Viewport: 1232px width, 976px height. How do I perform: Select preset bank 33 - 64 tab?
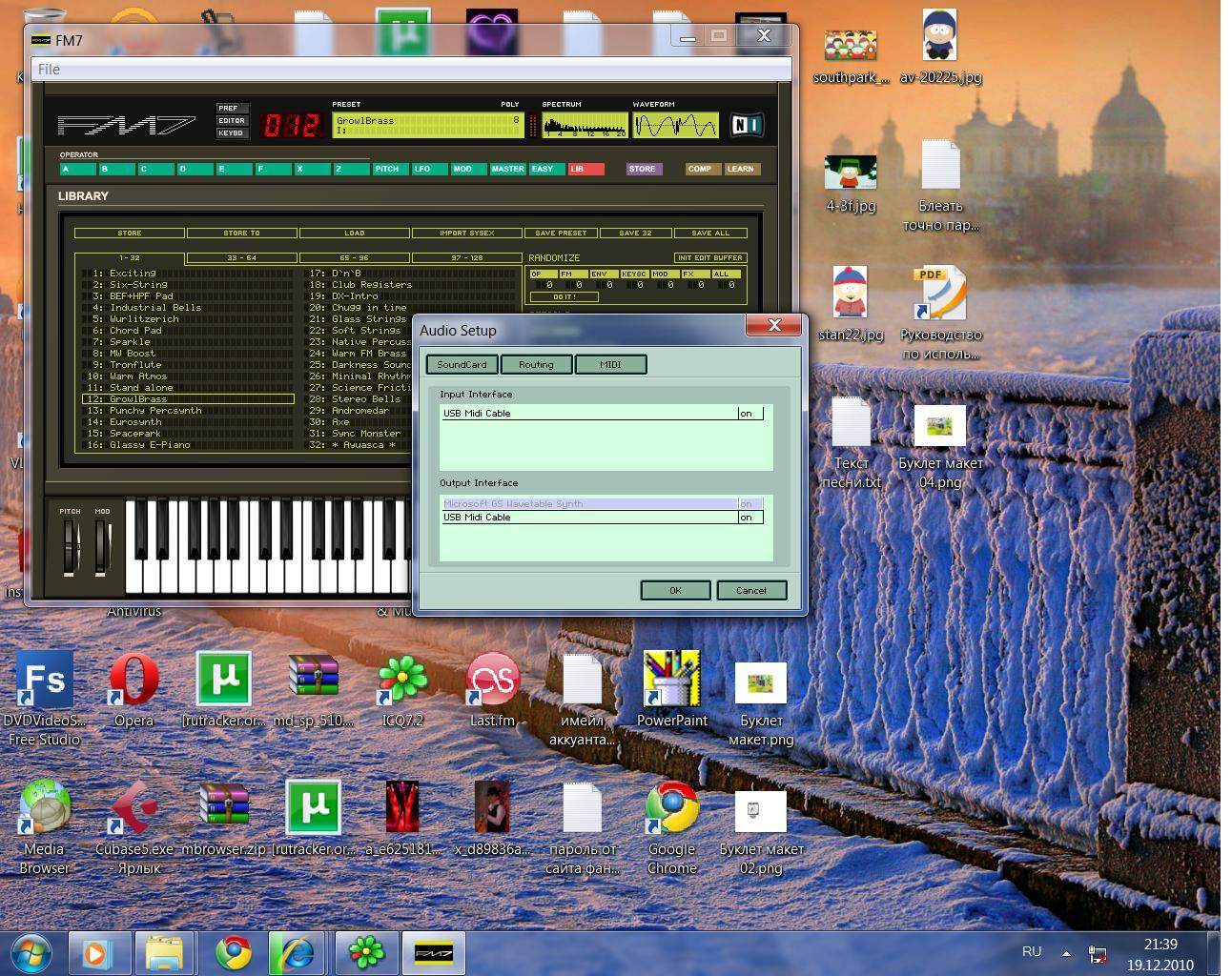point(241,257)
